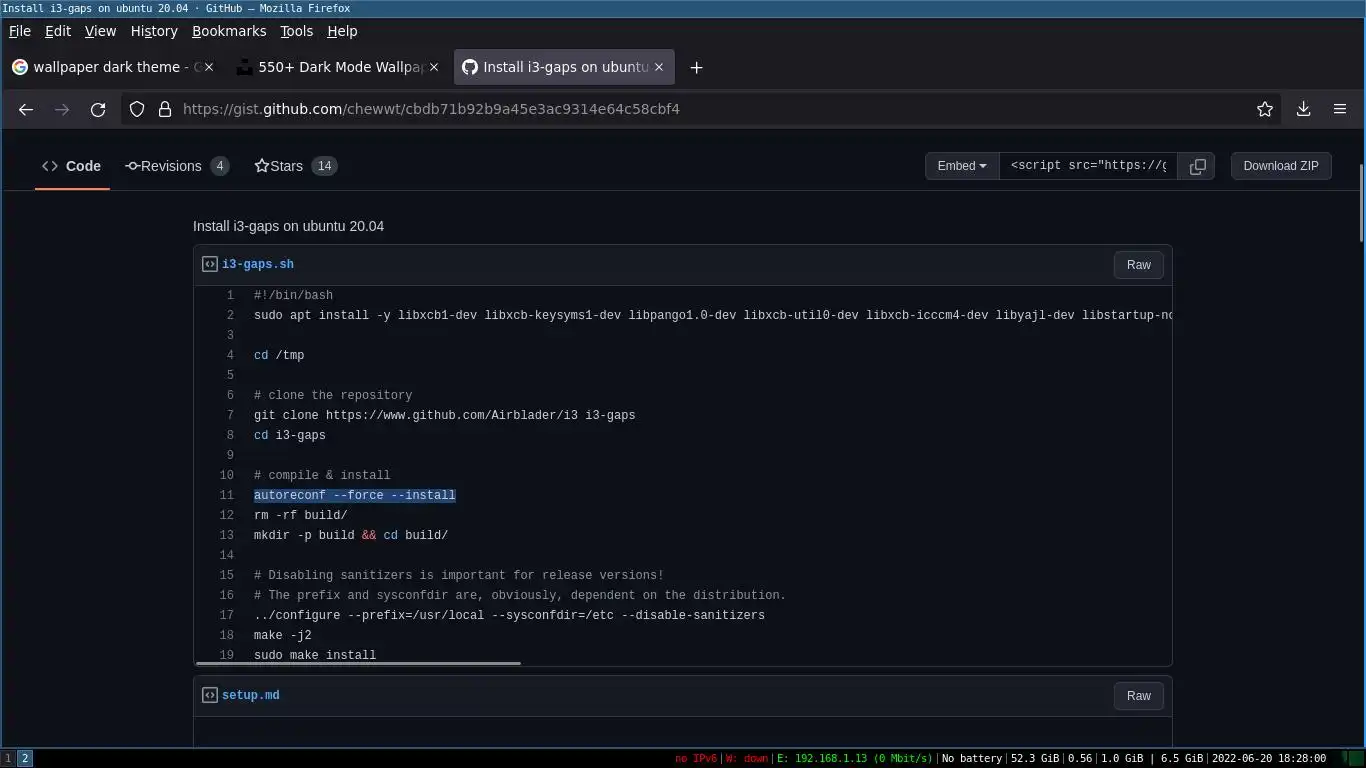
Task: Click the '# compile & install' comment
Action: tap(322, 475)
